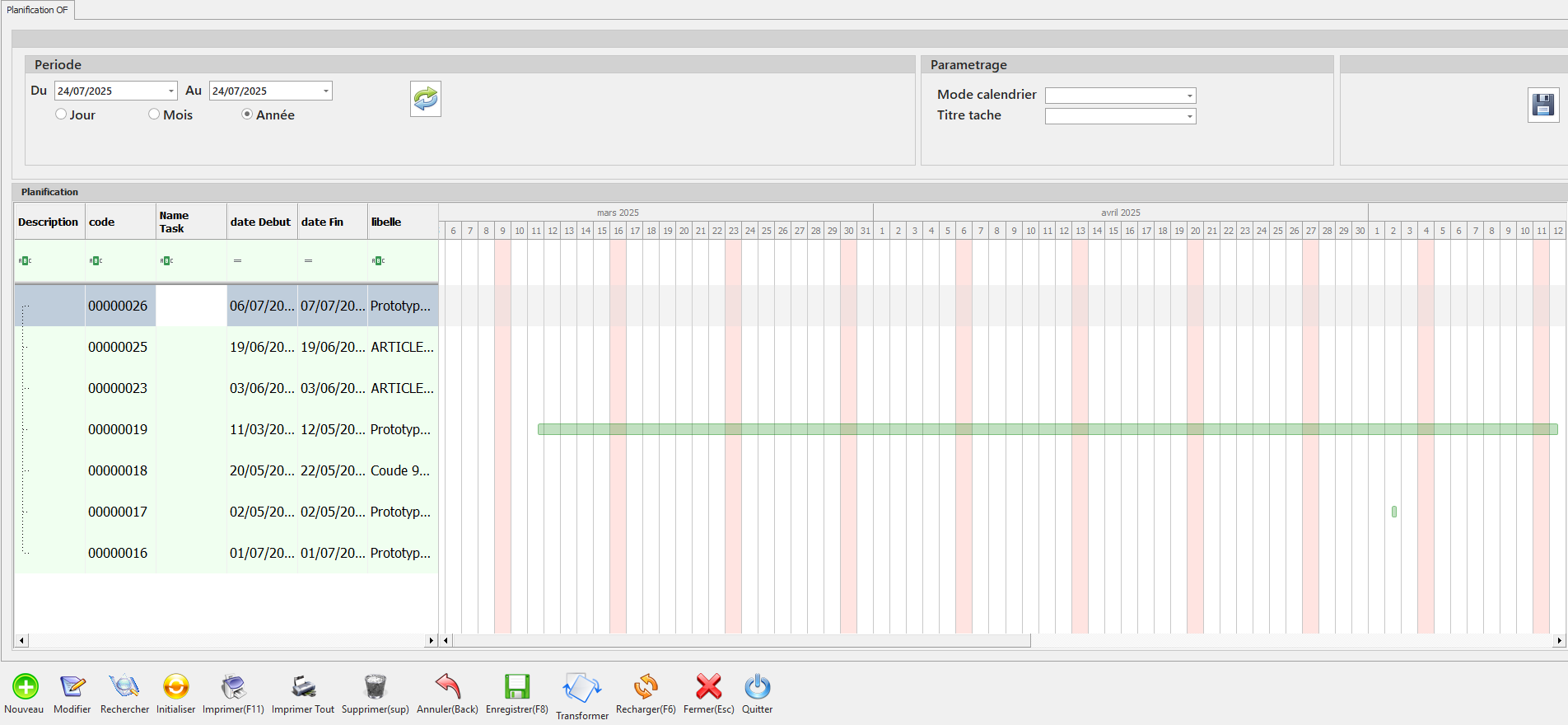The height and width of the screenshot is (725, 1568).
Task: Click the code column header
Action: [x=102, y=222]
